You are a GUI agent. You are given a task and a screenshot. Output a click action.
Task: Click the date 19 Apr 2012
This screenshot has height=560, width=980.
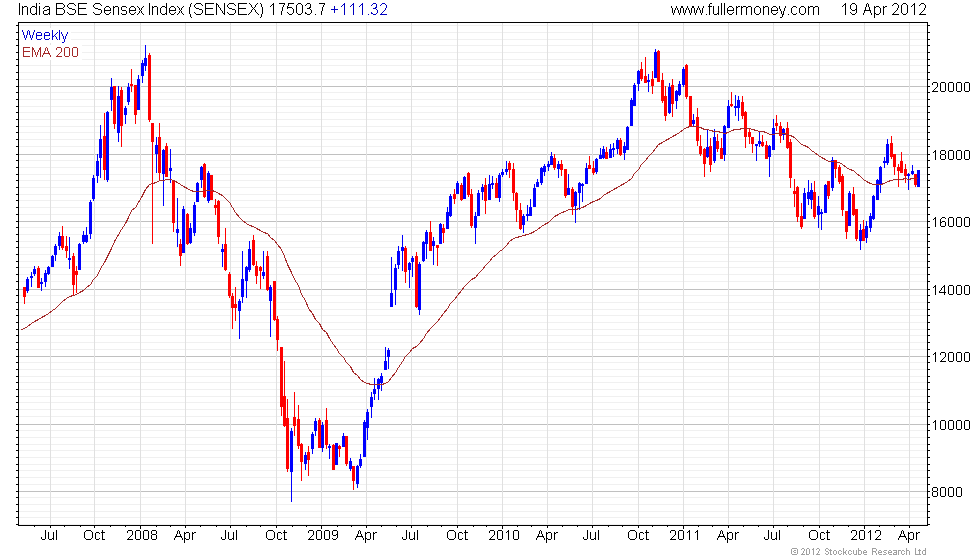[883, 10]
